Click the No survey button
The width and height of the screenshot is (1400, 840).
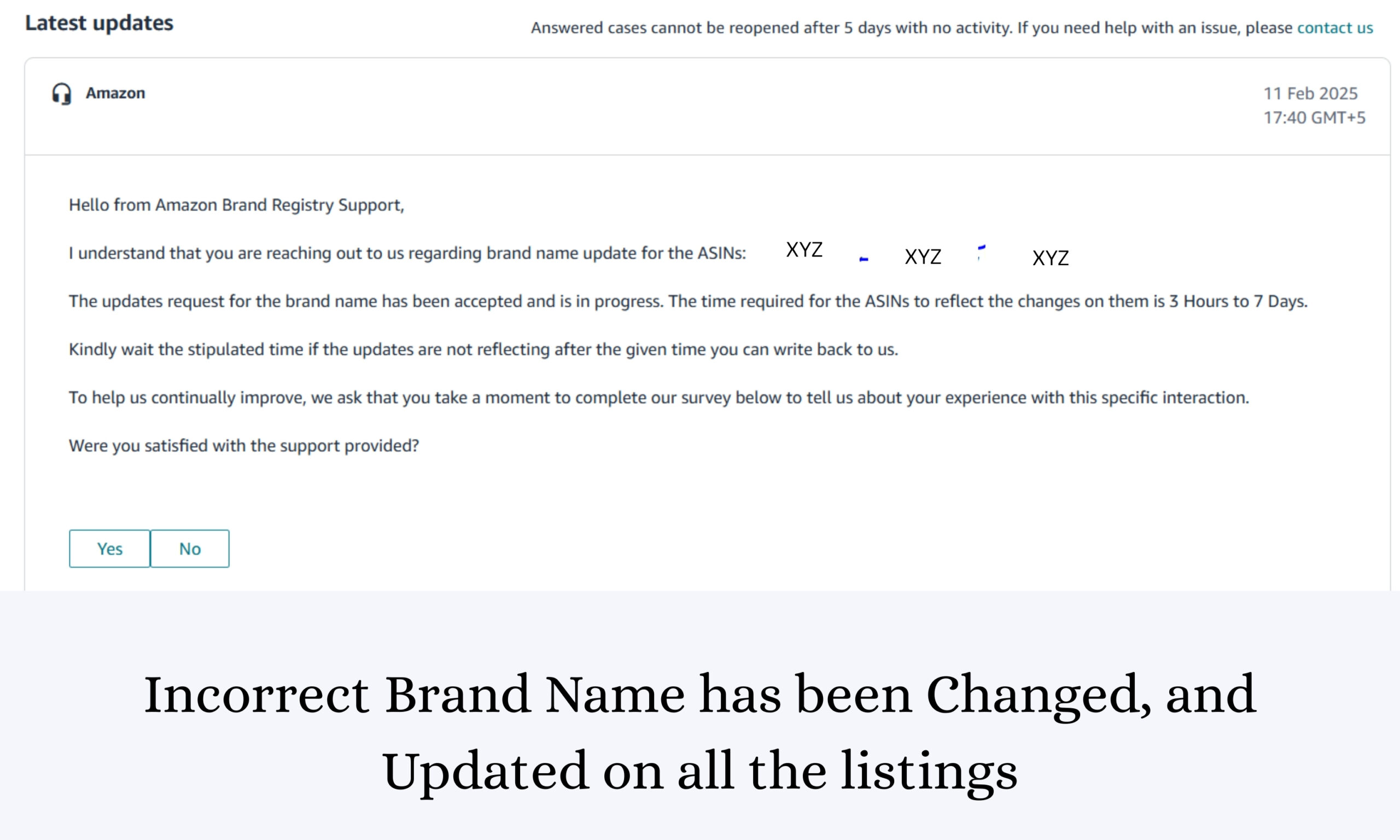pyautogui.click(x=190, y=549)
